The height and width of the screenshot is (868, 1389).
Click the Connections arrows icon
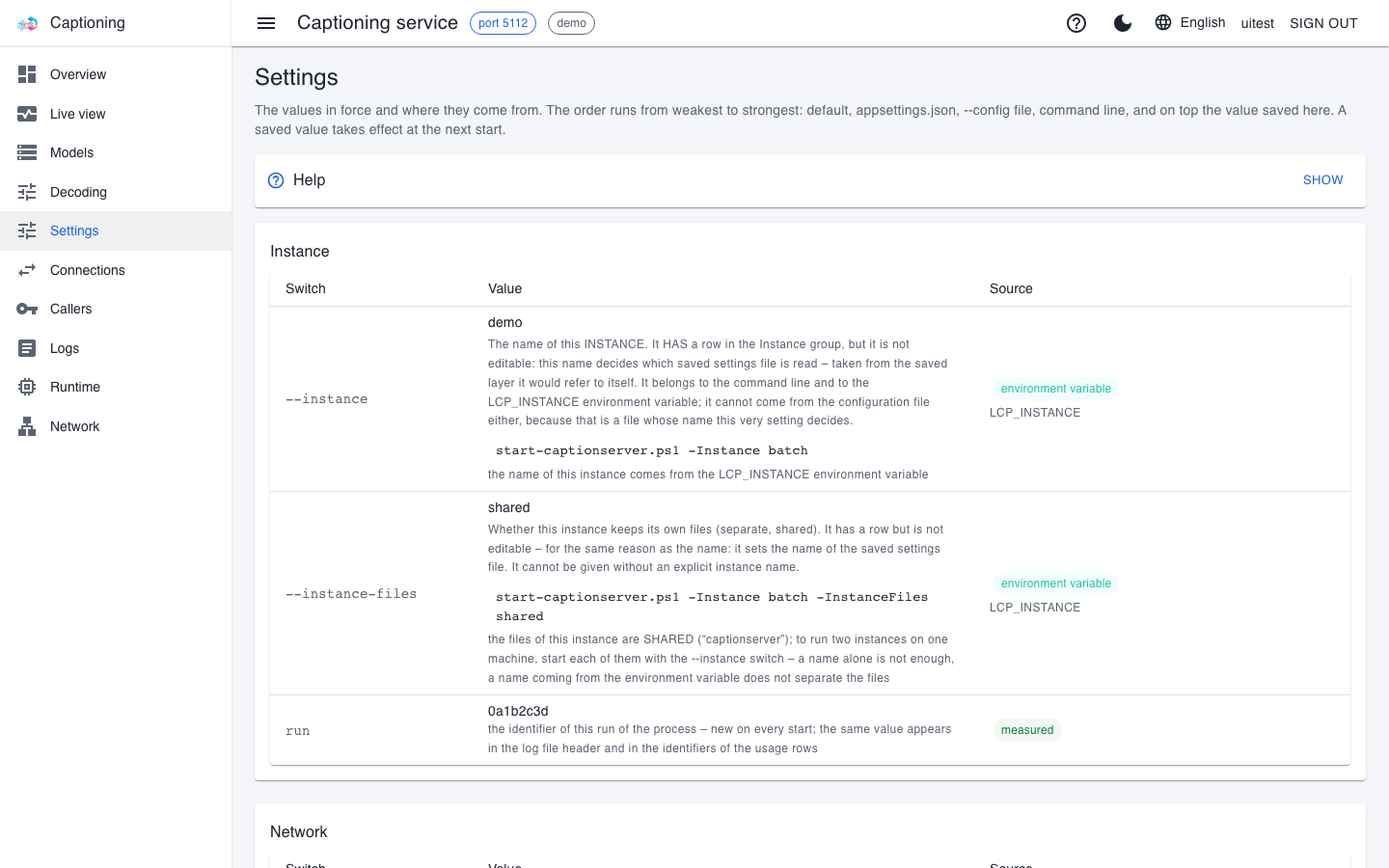pos(27,270)
